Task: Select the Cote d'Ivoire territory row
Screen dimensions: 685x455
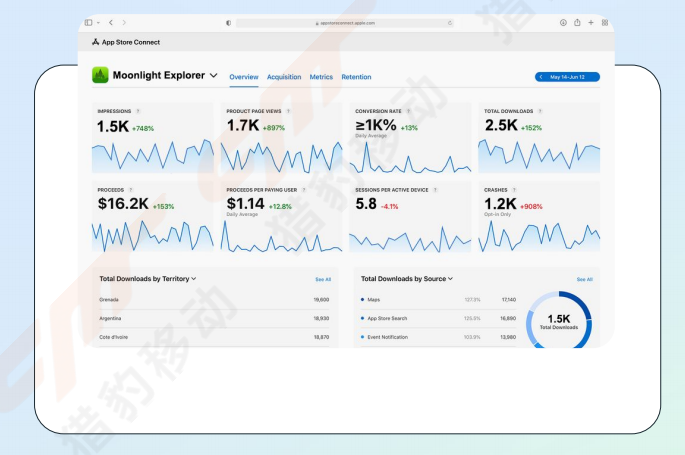Action: tap(214, 337)
